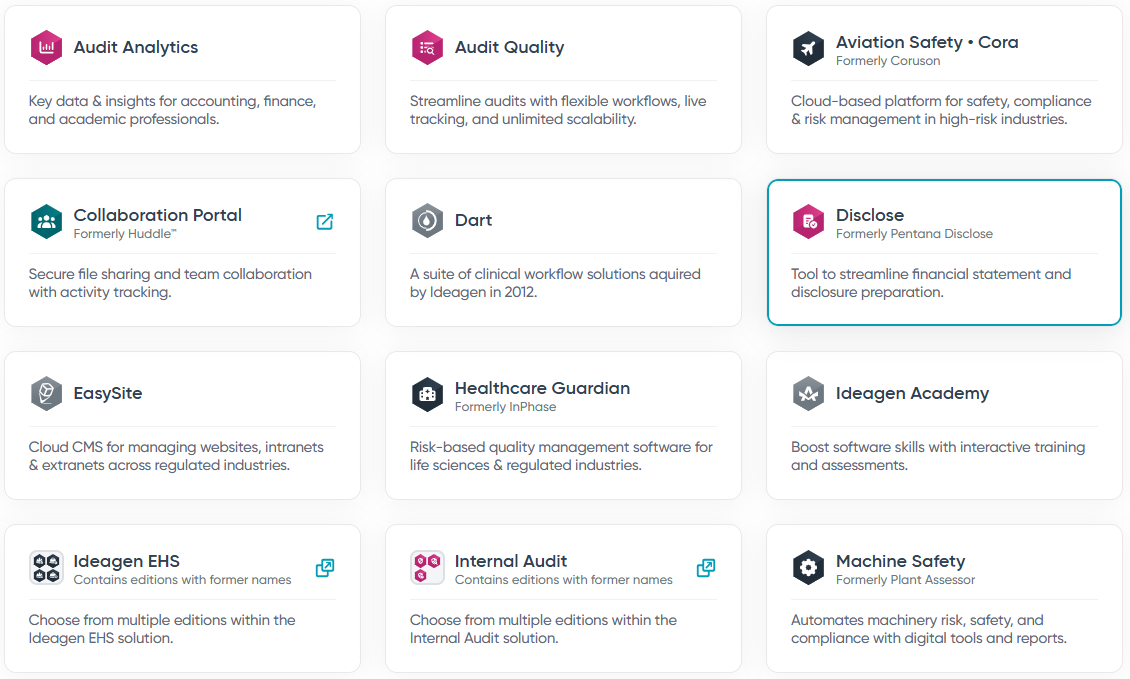Click the Collaboration Portal people icon
Viewport: 1130px width, 679px height.
46,221
